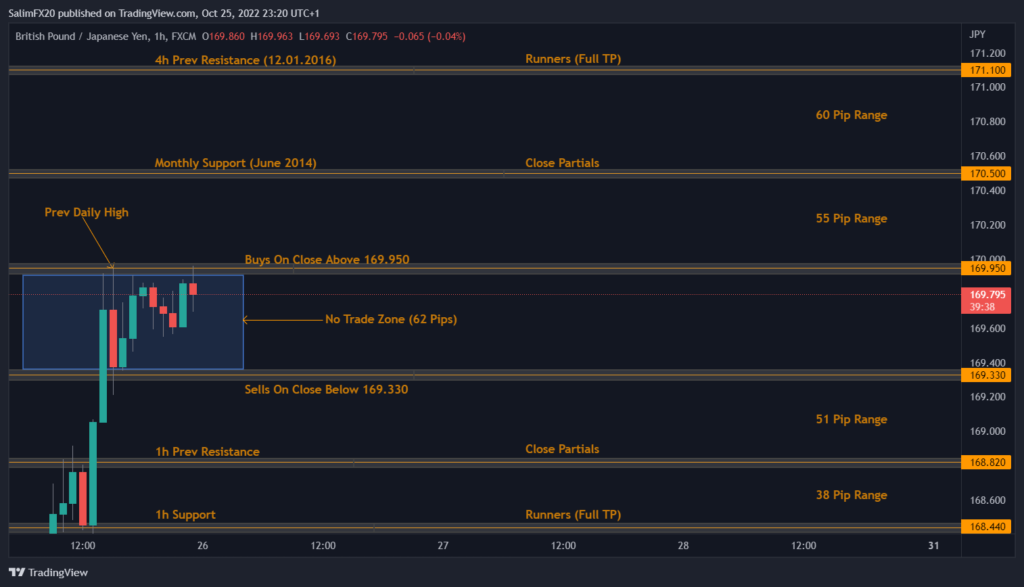Select the '1h Prev Resistance' label
This screenshot has height=587, width=1024.
click(207, 452)
